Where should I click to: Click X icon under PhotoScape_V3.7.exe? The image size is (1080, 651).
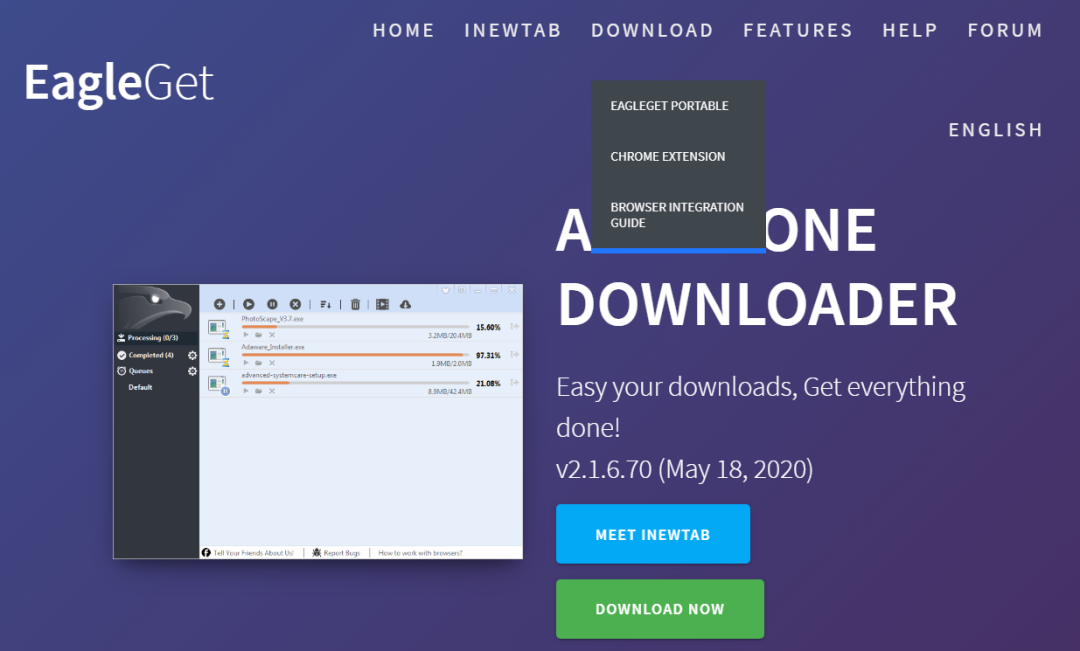tap(272, 335)
